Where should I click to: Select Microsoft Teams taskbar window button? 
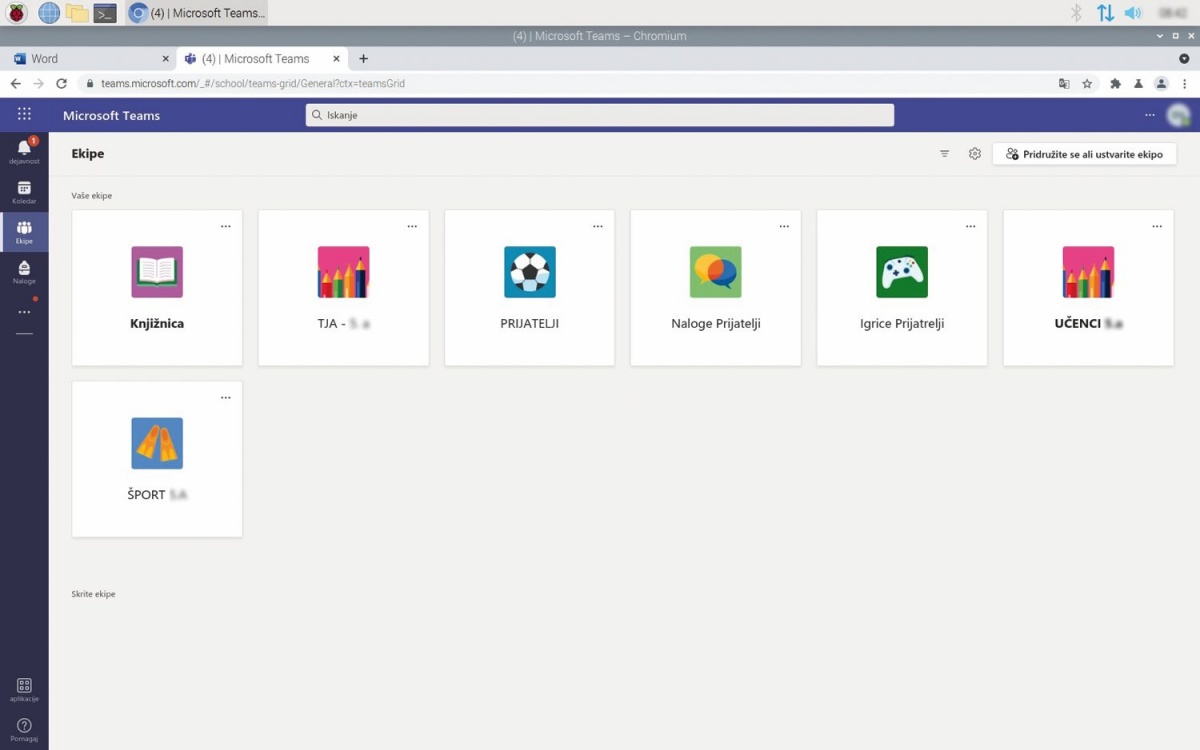pyautogui.click(x=198, y=13)
